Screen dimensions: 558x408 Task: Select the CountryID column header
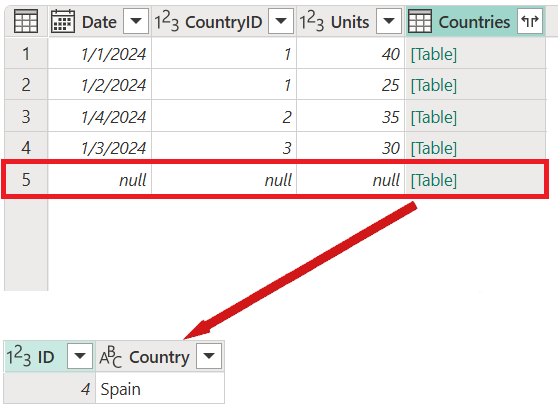click(224, 21)
